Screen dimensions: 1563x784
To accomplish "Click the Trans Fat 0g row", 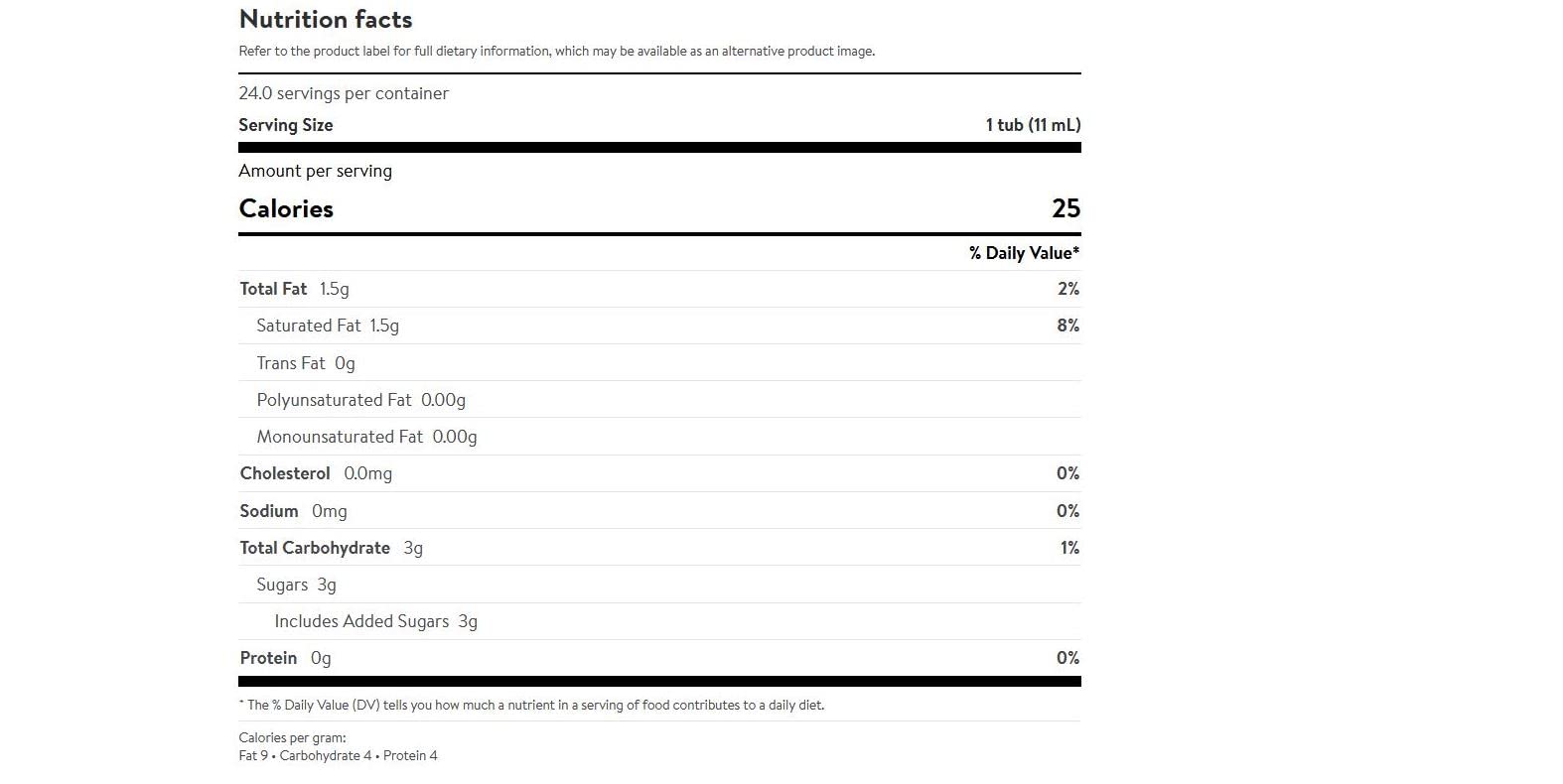I will [659, 363].
